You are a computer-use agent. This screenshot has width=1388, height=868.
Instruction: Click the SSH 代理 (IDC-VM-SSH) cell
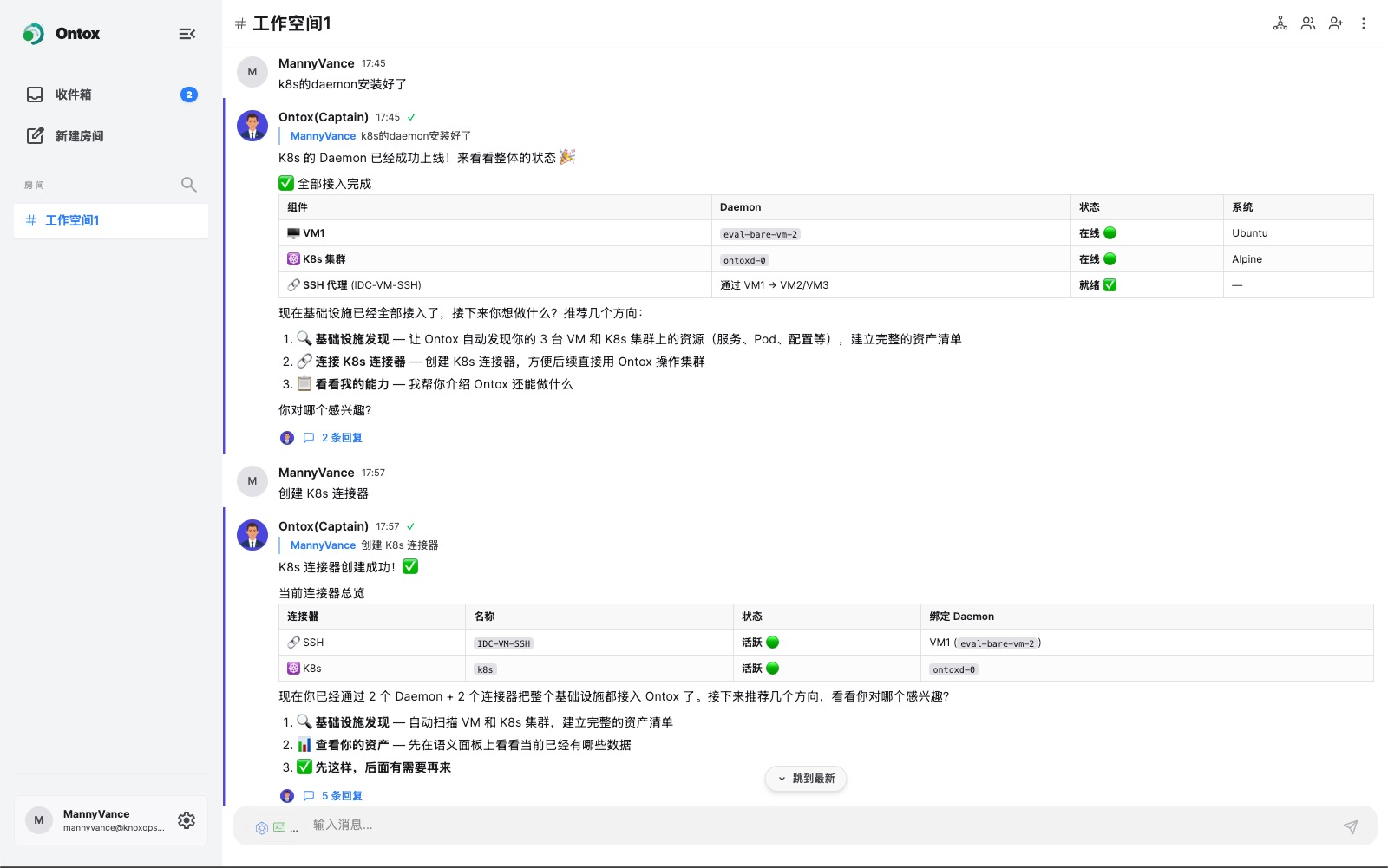click(x=494, y=285)
